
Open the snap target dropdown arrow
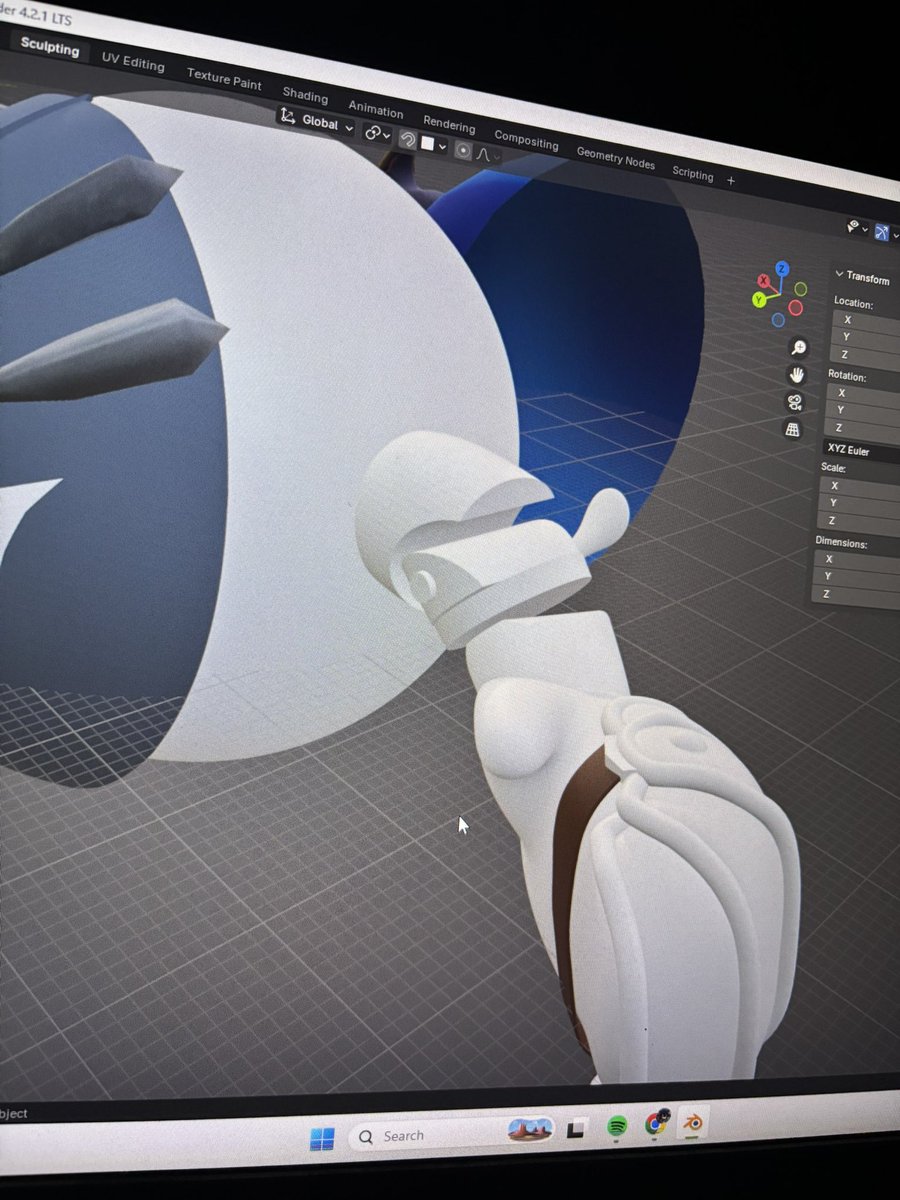(443, 147)
